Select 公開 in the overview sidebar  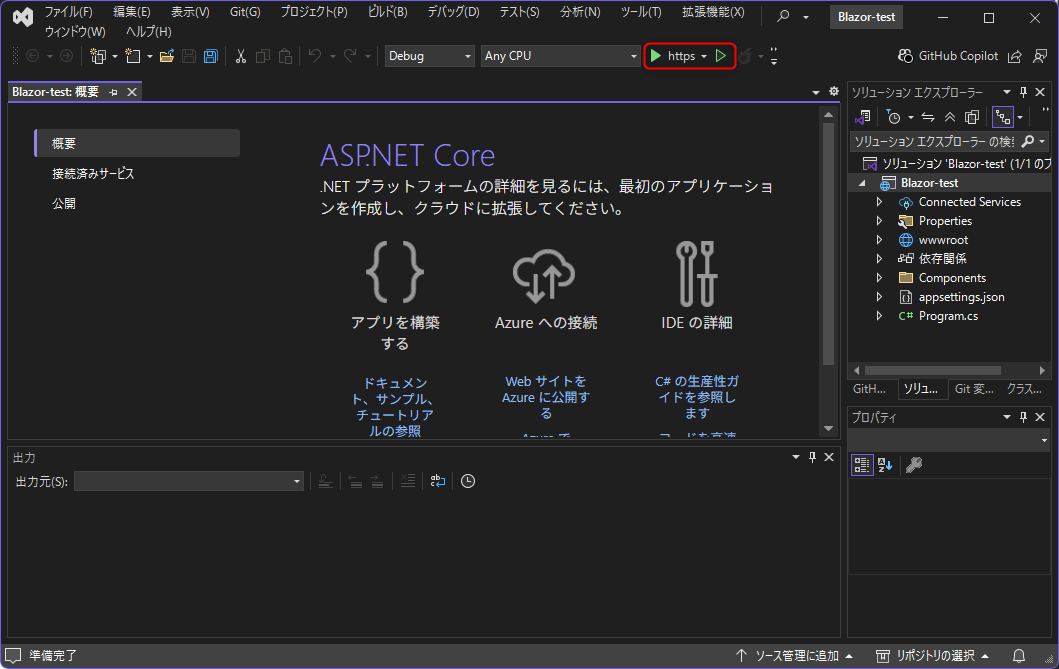tap(64, 203)
